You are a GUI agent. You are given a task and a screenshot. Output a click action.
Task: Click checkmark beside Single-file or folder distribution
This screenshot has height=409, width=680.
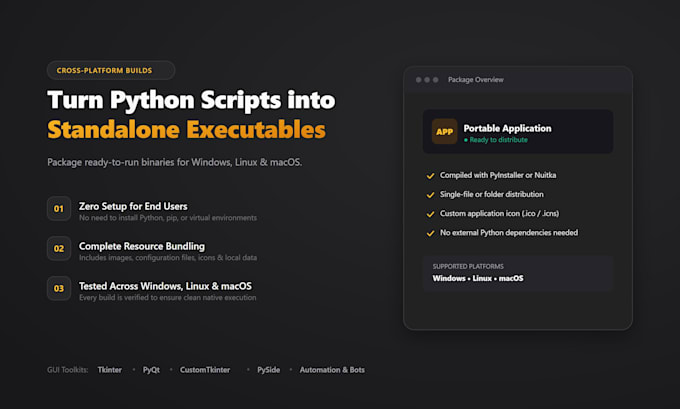[430, 195]
